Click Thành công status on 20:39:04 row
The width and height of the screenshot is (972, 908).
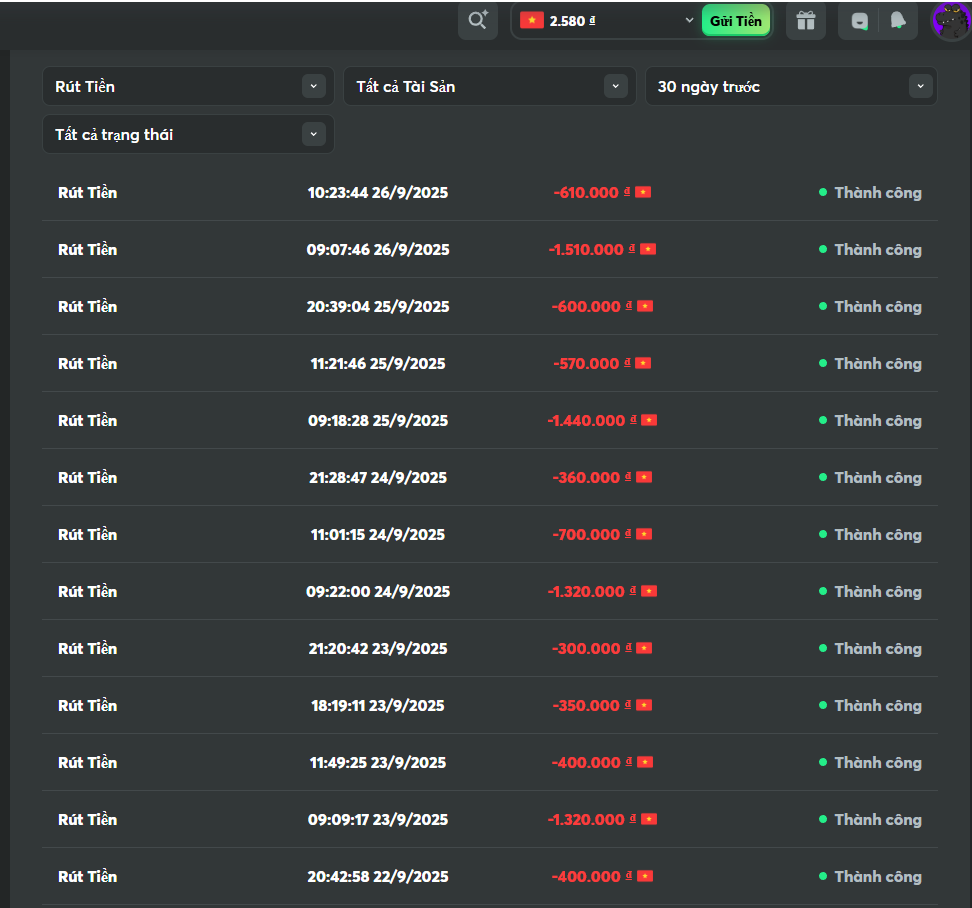tap(877, 306)
